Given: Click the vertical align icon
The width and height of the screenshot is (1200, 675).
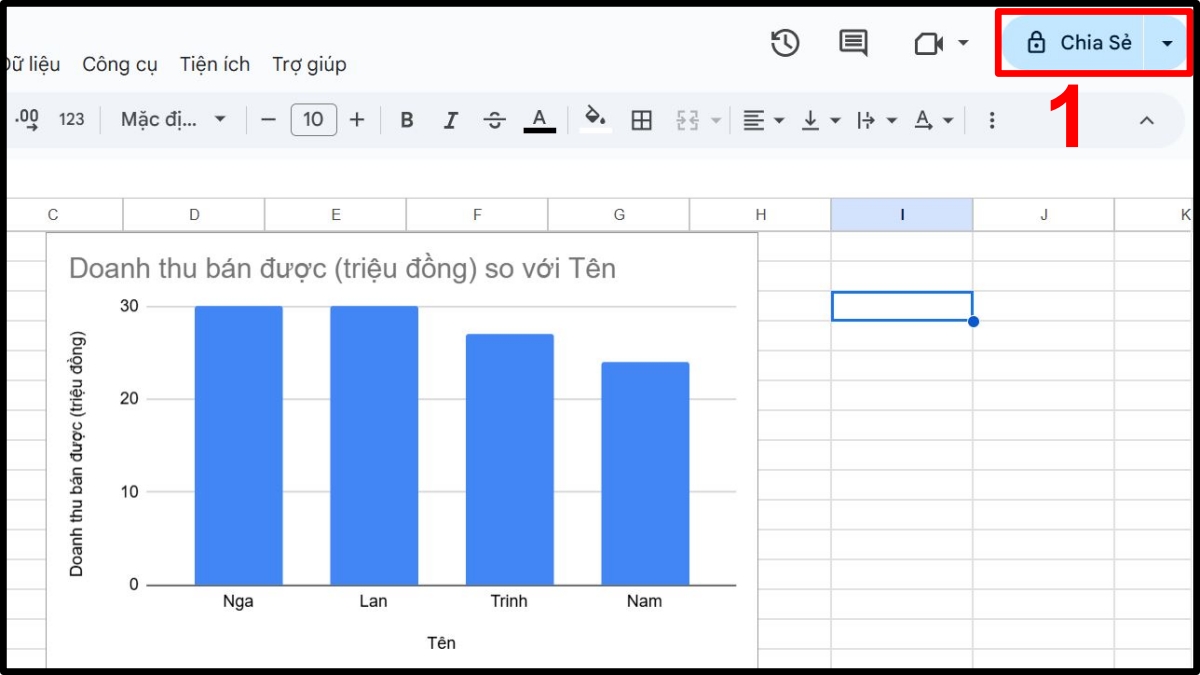Looking at the screenshot, I should [810, 119].
